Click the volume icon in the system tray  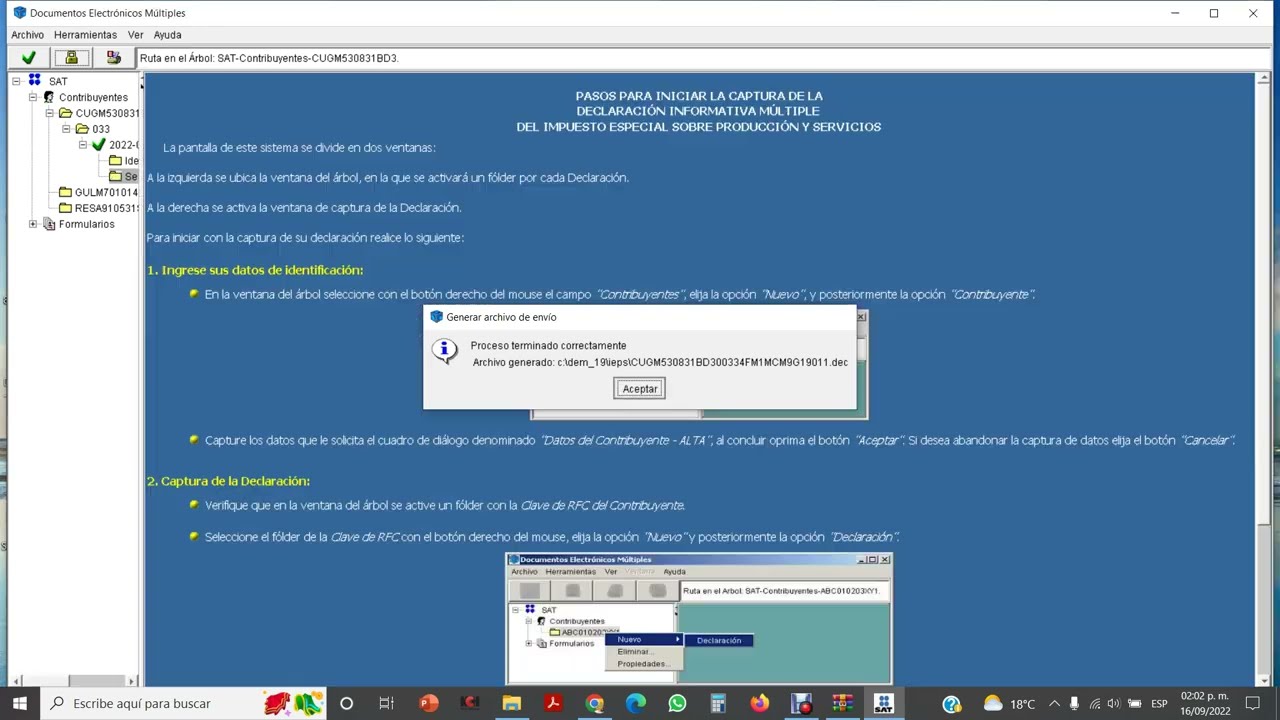pos(1113,704)
